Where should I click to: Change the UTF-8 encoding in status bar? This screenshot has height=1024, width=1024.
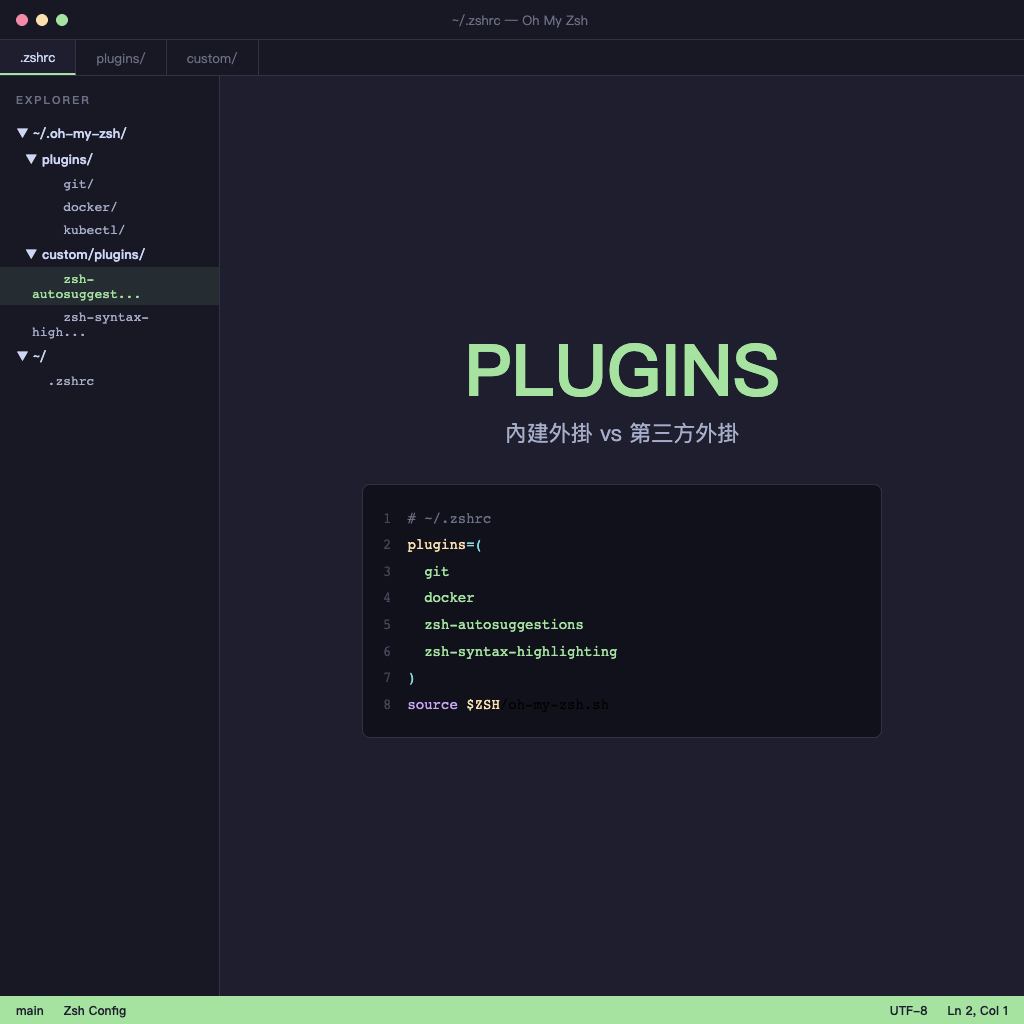pyautogui.click(x=908, y=1010)
